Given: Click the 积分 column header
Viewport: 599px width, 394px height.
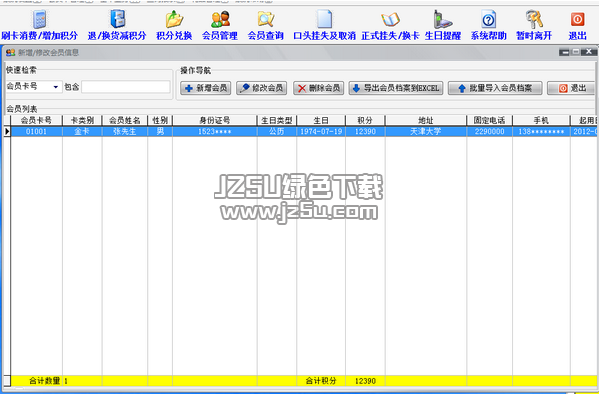Looking at the screenshot, I should pos(365,120).
